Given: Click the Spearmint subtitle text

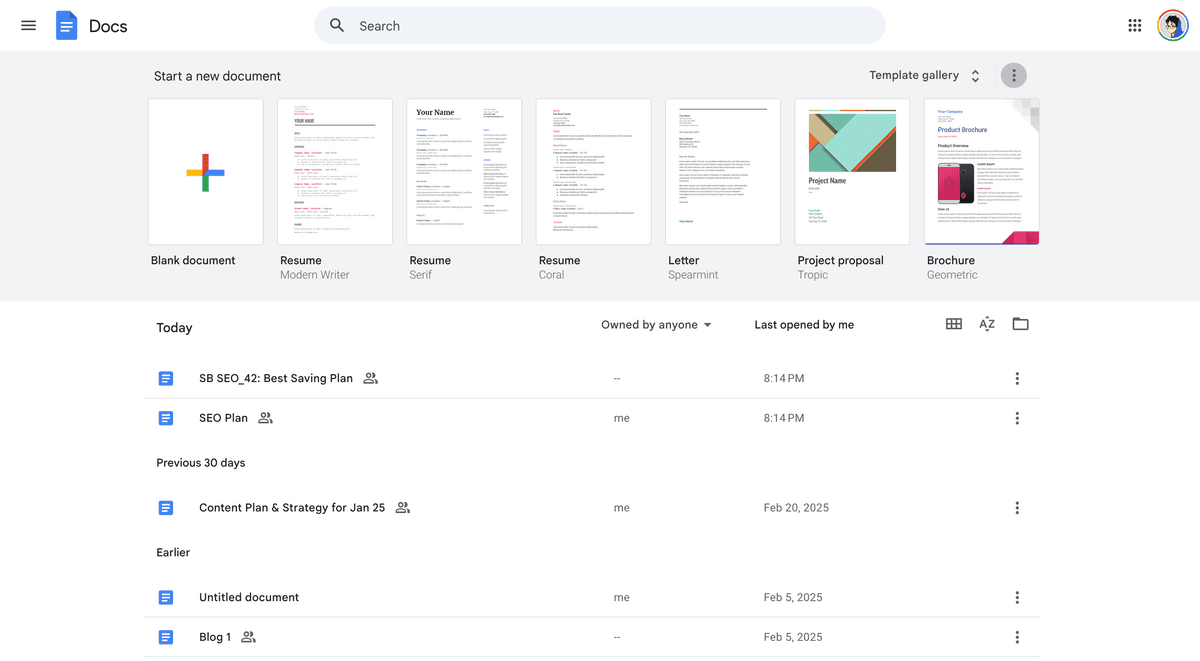Looking at the screenshot, I should 693,275.
